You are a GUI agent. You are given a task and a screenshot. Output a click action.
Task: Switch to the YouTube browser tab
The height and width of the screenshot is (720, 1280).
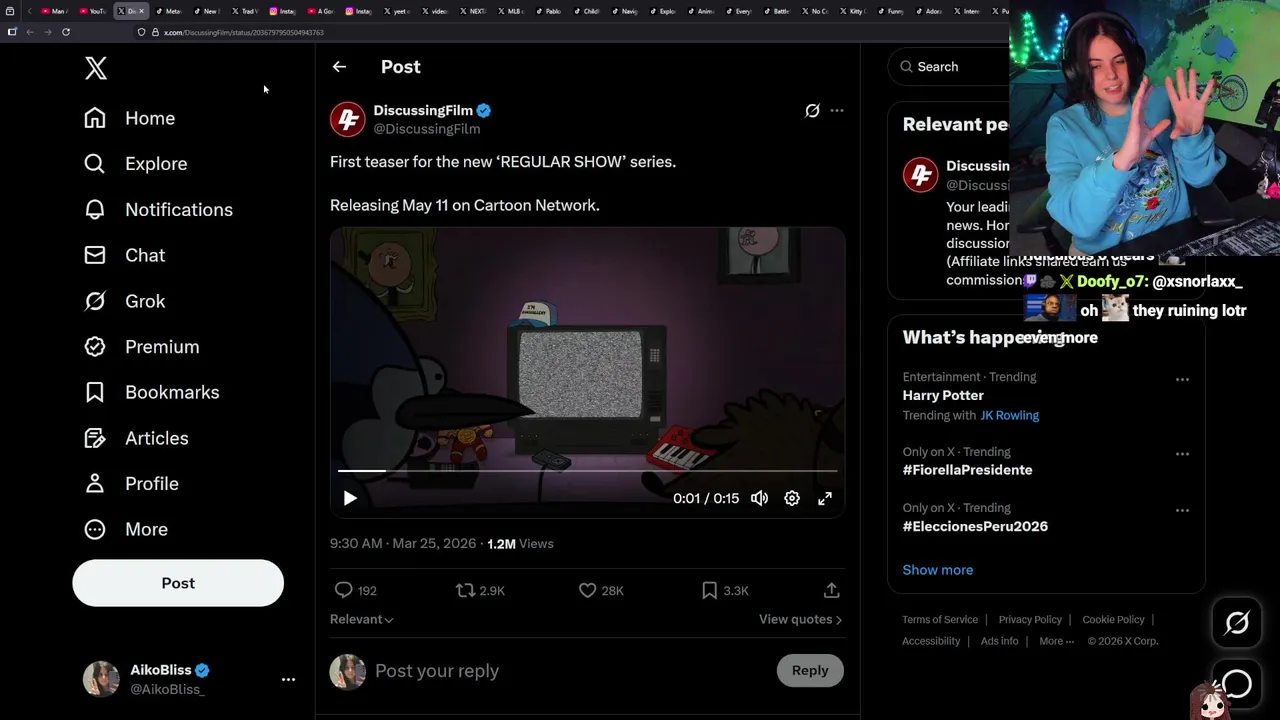click(x=93, y=11)
